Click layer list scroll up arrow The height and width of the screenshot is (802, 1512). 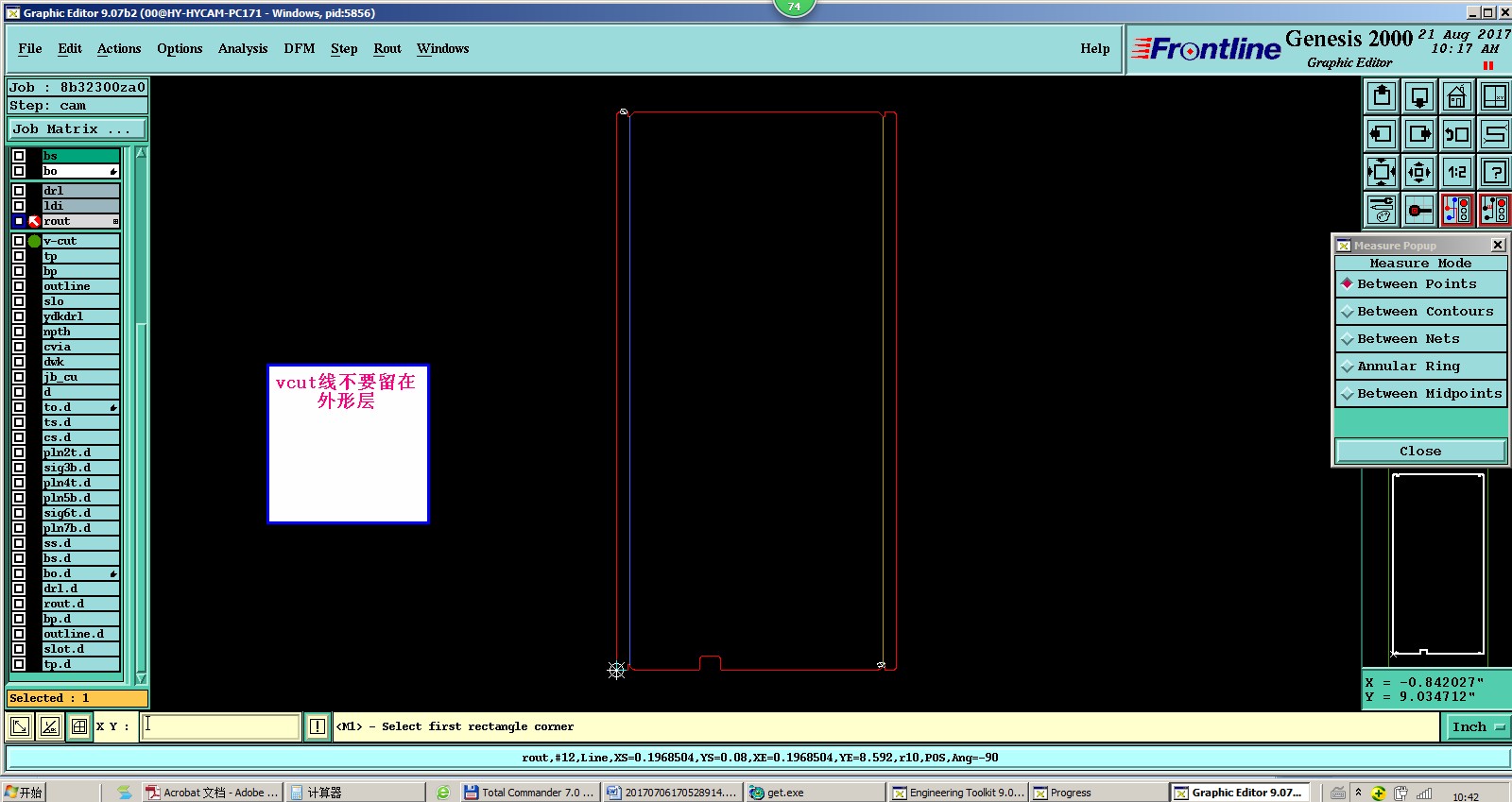click(141, 153)
